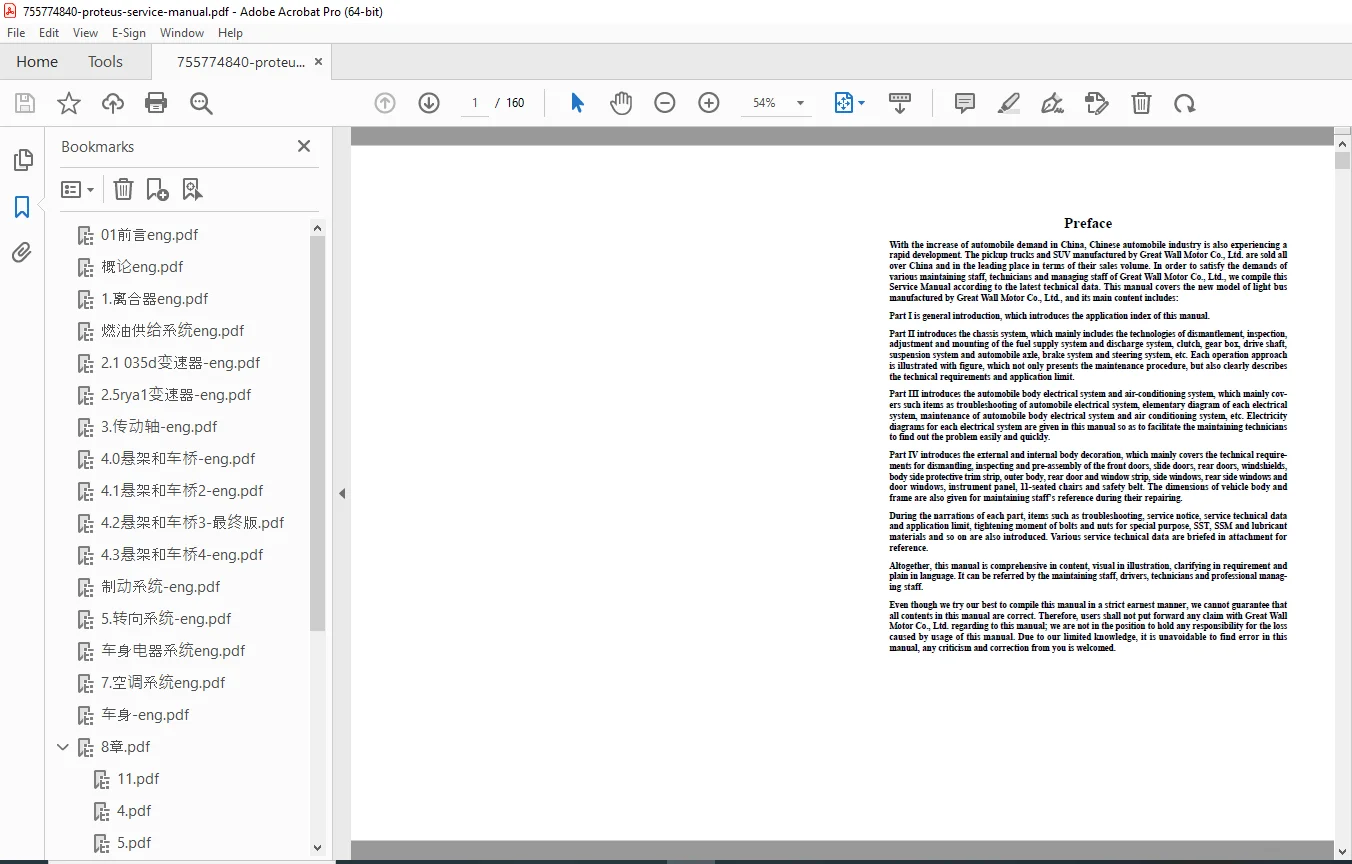Image resolution: width=1352 pixels, height=864 pixels.
Task: Toggle scrolling mode icon
Action: (x=900, y=103)
